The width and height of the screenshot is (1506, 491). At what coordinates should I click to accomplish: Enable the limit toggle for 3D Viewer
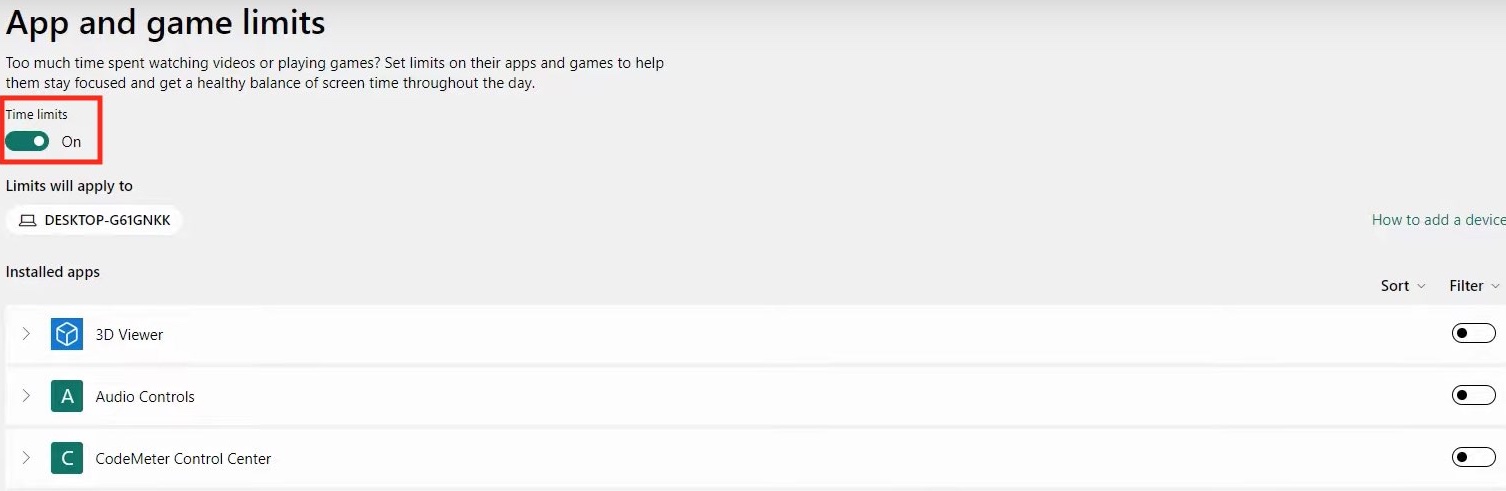(1473, 334)
